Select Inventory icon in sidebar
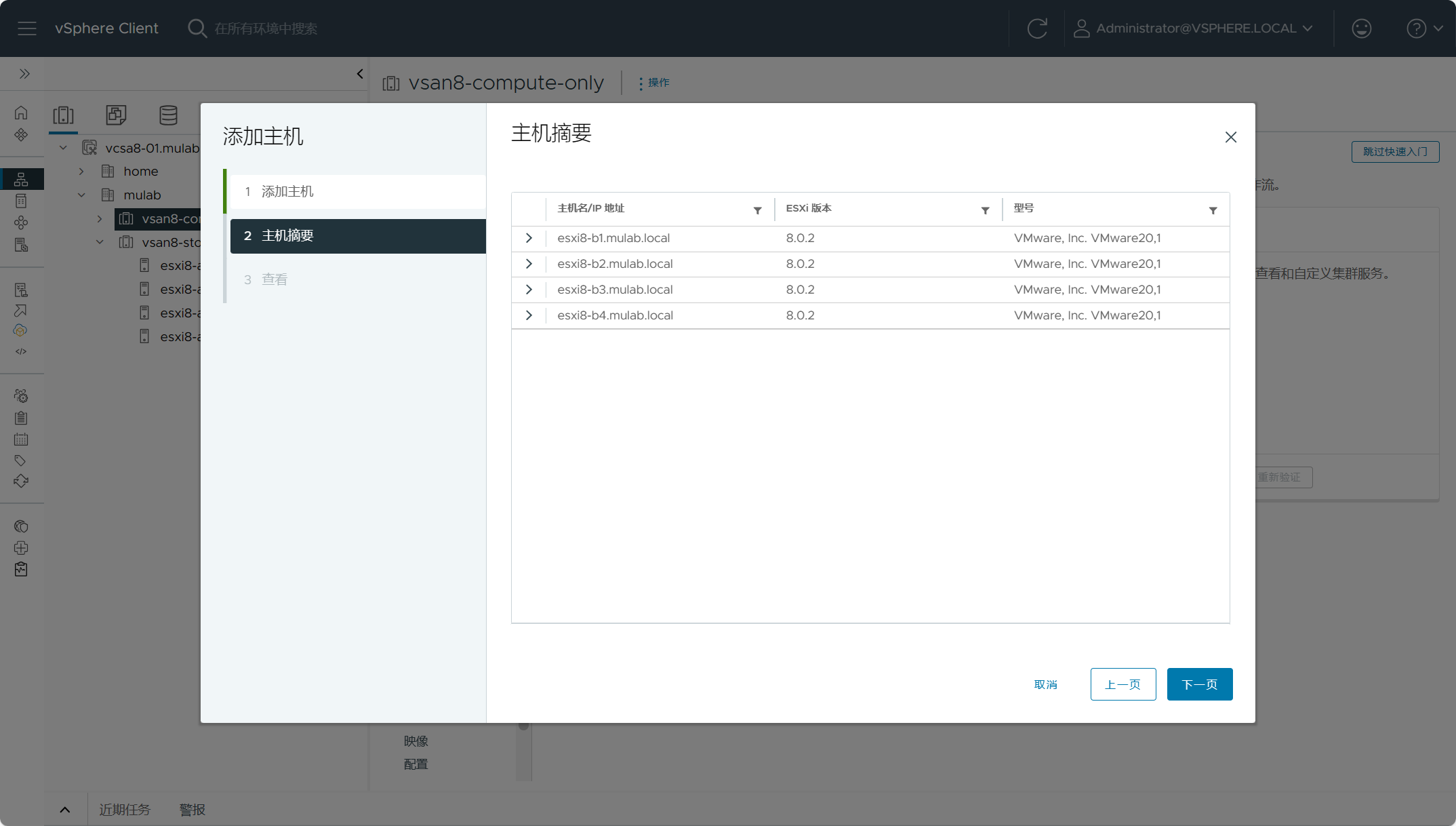The height and width of the screenshot is (826, 1456). (x=21, y=179)
